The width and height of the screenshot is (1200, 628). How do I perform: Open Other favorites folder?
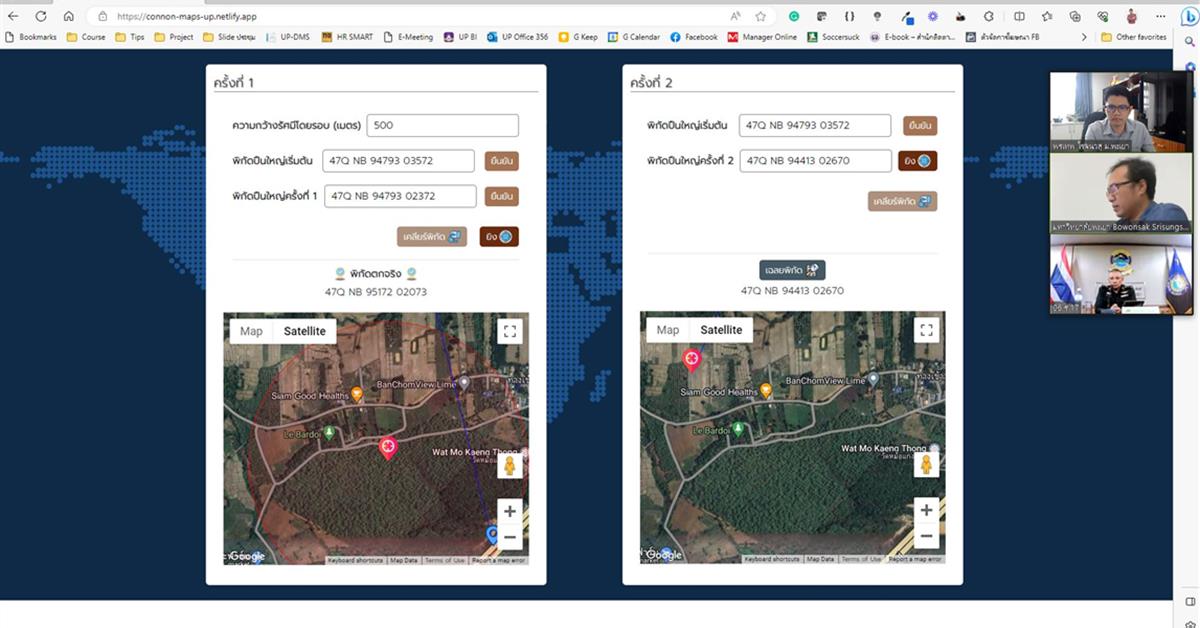pos(1134,37)
